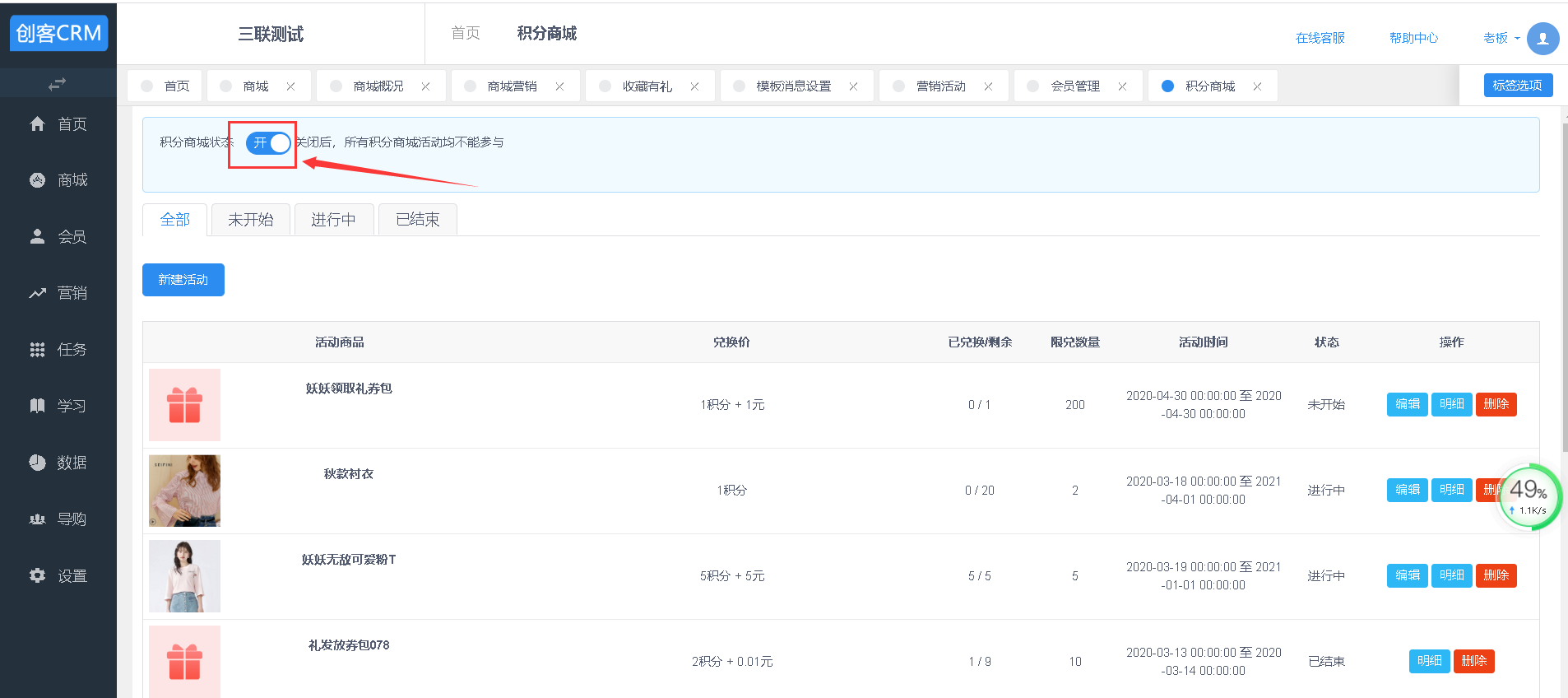
Task: Click 编辑 for 妖妖领取礼券包 row
Action: 1407,404
